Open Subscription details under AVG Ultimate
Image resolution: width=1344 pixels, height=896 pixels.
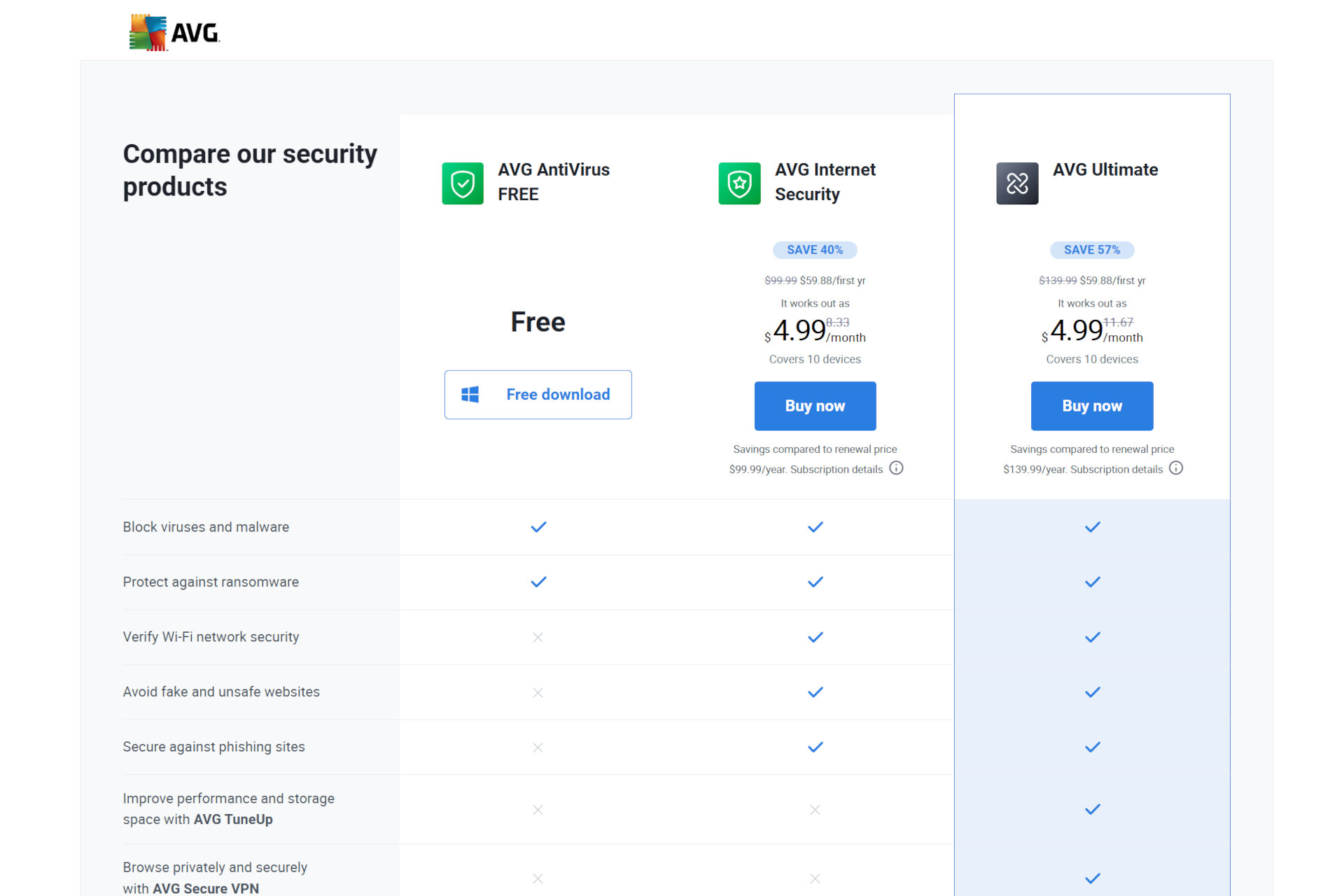1116,470
